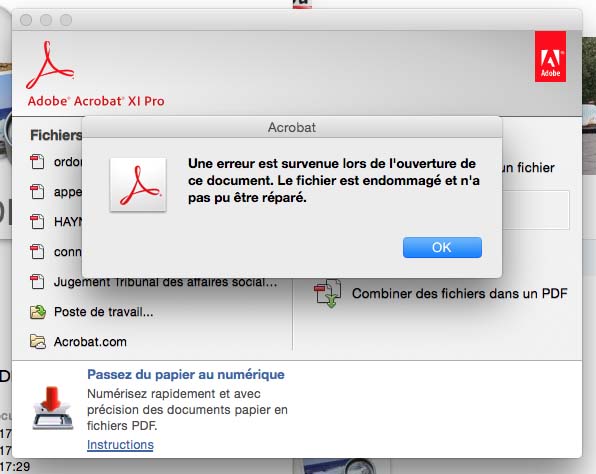Open the Instructions link
The image size is (596, 474).
120,444
